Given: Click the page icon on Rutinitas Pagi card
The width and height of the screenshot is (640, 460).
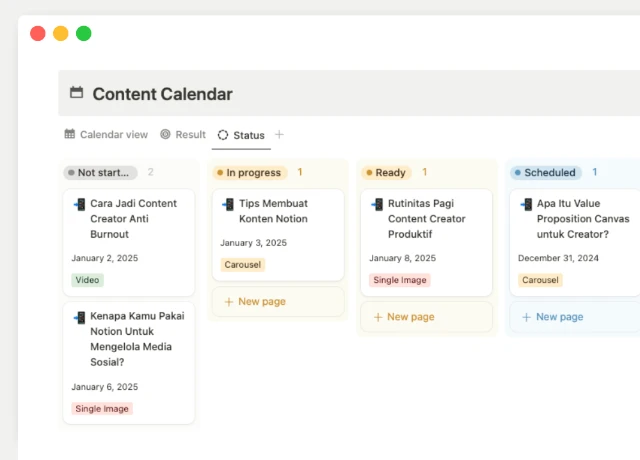Looking at the screenshot, I should click(x=377, y=204).
